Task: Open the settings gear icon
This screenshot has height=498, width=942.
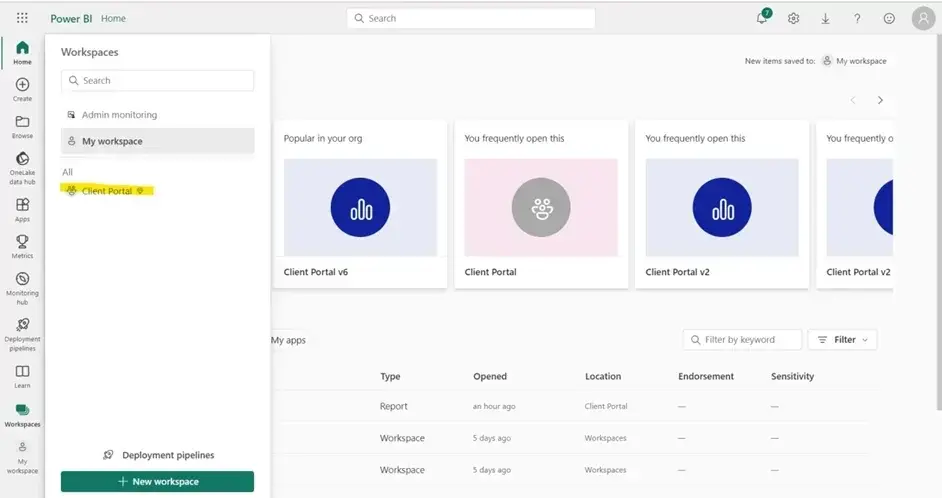Action: (794, 19)
